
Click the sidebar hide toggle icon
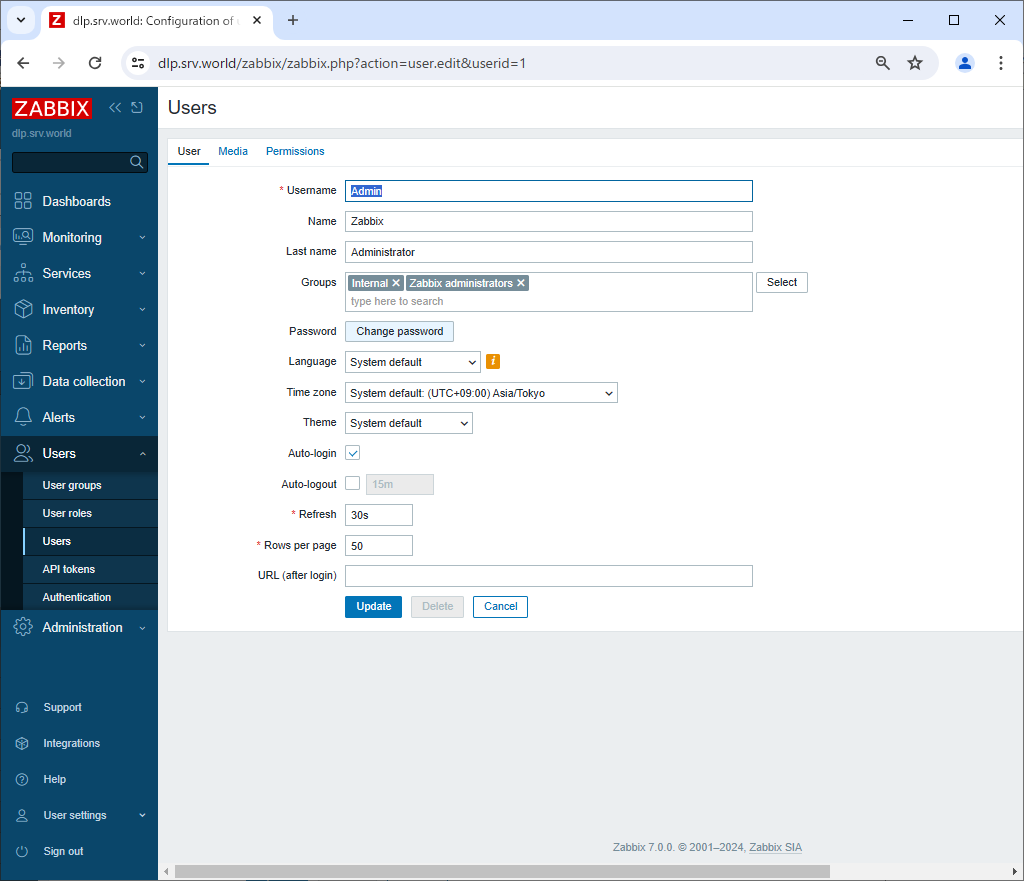point(137,108)
